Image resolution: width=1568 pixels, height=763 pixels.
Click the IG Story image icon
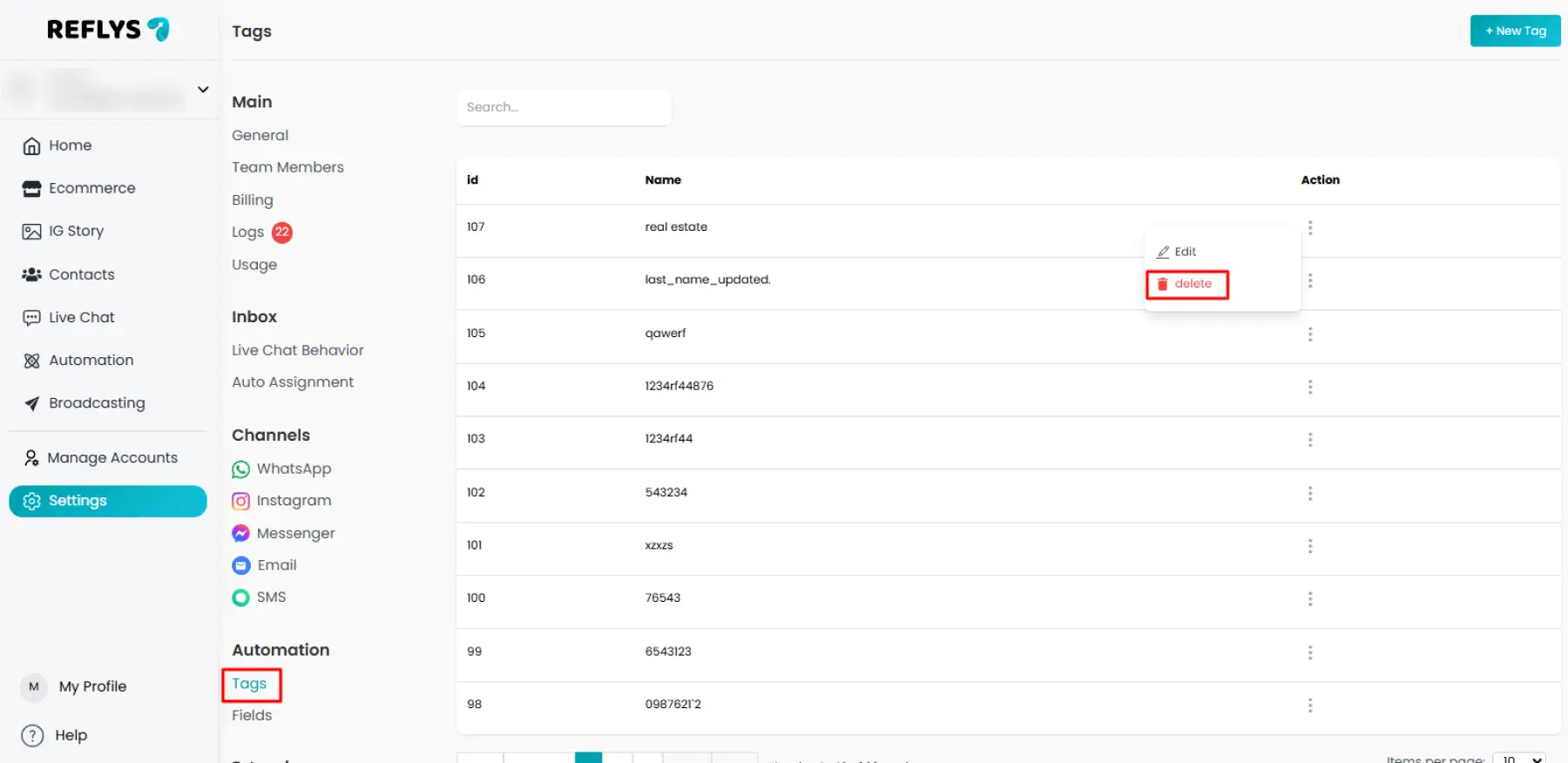(x=31, y=232)
